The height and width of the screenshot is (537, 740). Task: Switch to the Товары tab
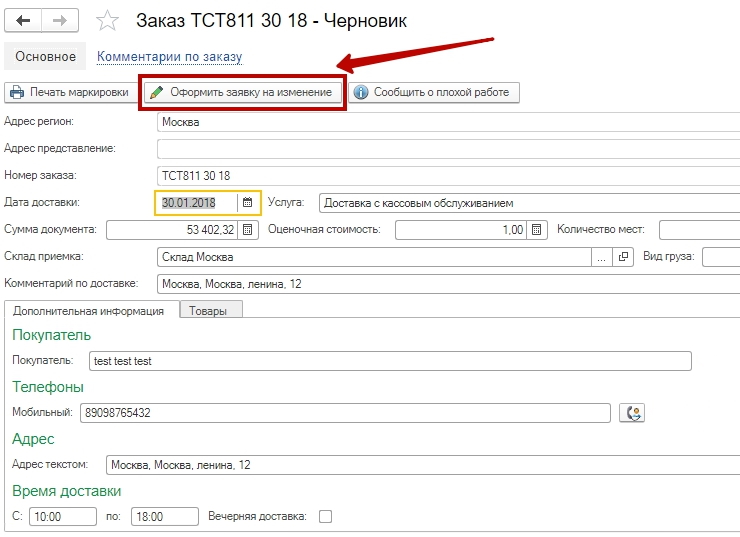[208, 310]
